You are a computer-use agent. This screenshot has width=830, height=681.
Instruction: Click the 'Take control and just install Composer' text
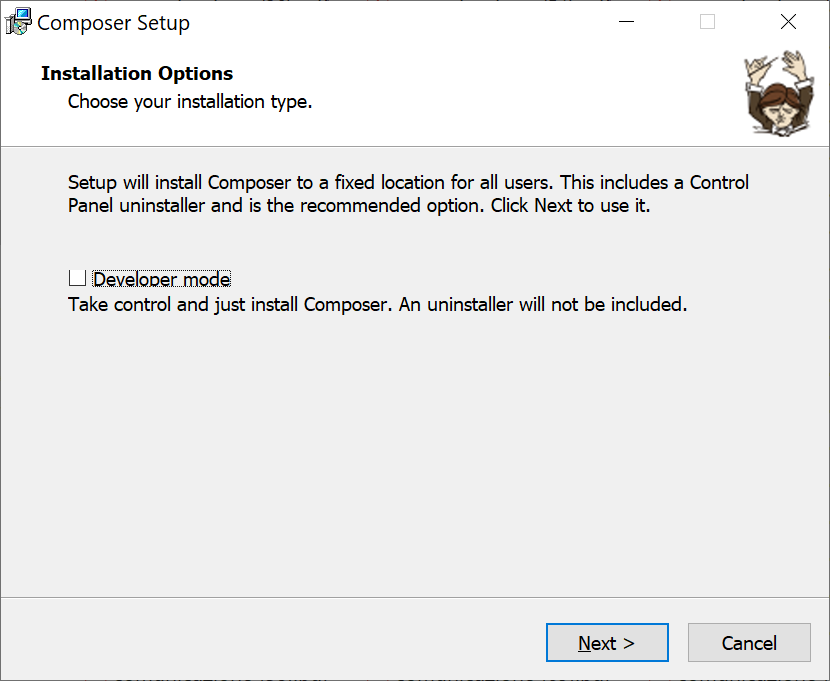pyautogui.click(x=230, y=304)
